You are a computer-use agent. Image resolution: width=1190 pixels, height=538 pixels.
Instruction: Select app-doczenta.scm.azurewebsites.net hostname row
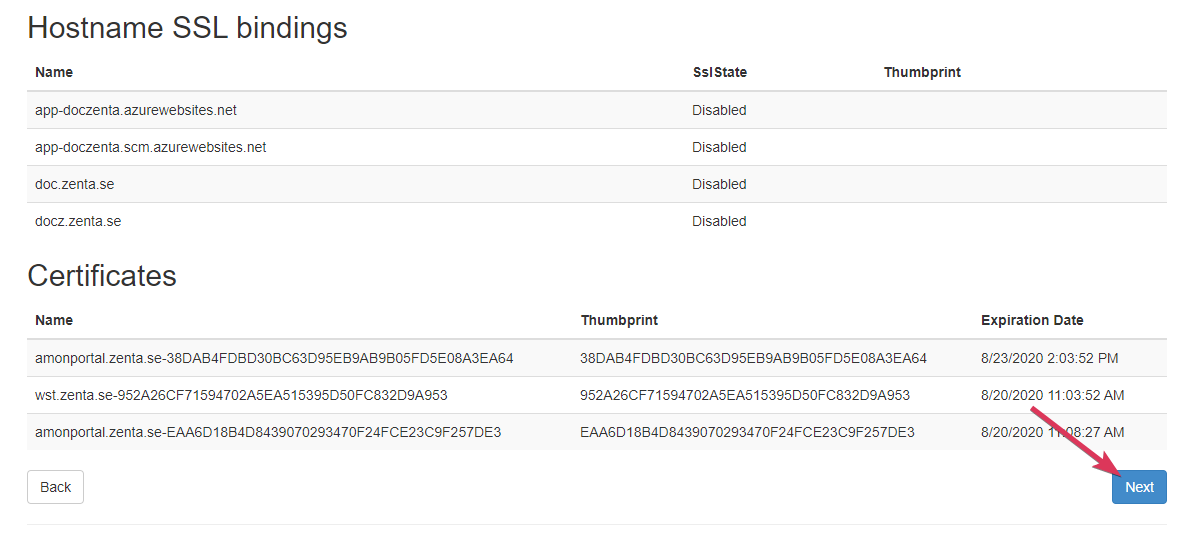(150, 147)
